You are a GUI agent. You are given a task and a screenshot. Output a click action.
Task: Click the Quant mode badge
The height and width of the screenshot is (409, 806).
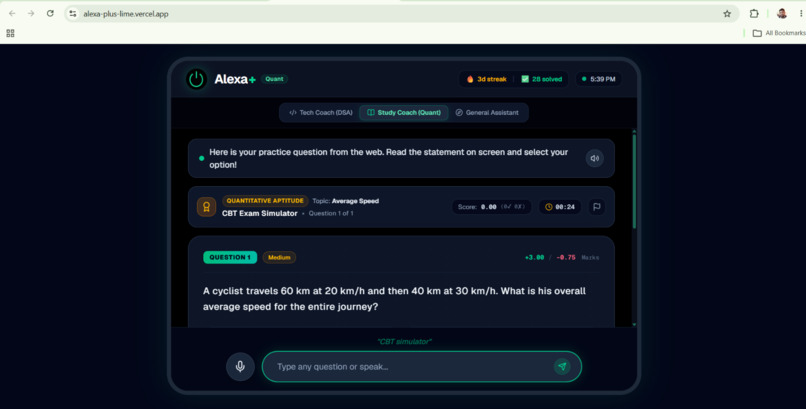click(x=274, y=79)
